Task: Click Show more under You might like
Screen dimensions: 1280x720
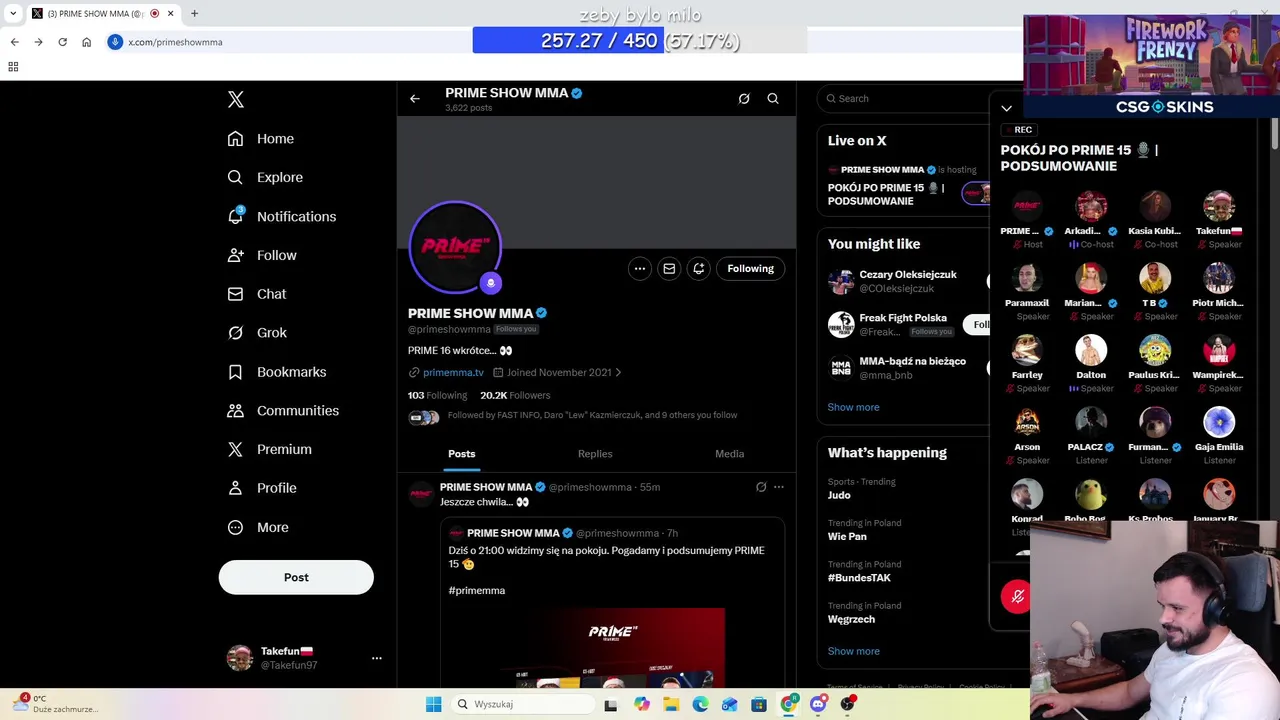Action: pyautogui.click(x=853, y=407)
